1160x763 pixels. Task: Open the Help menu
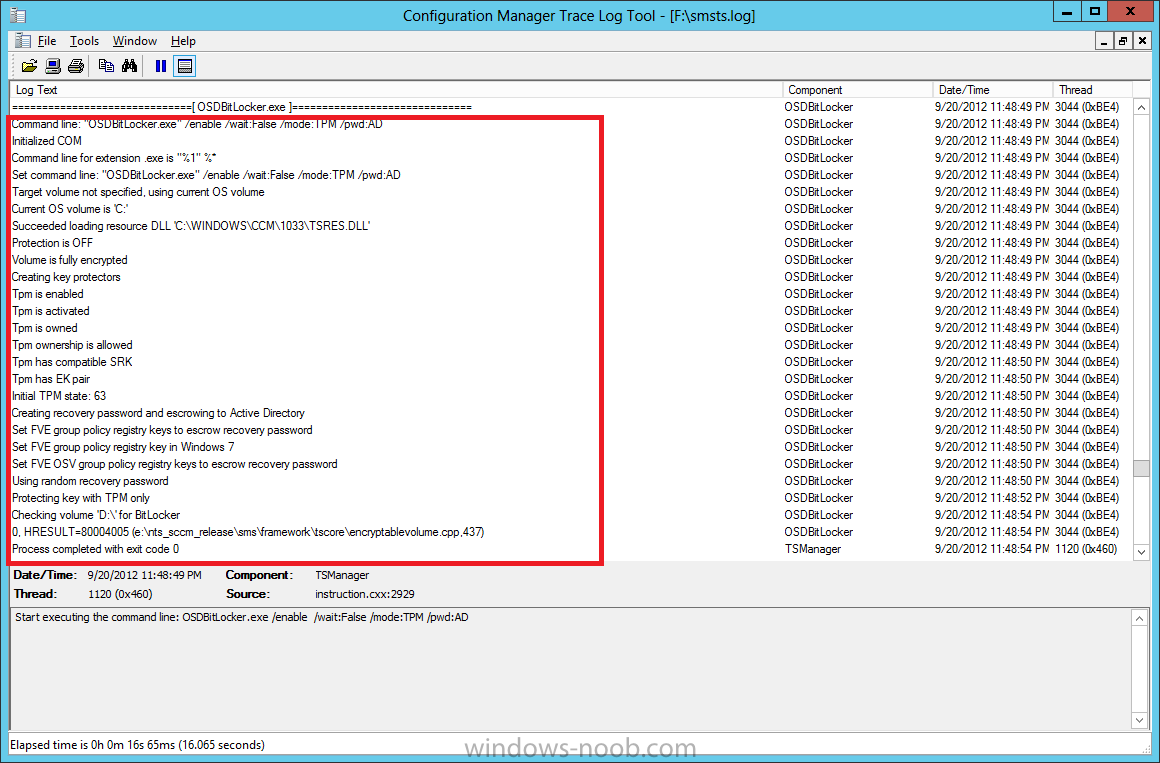[x=183, y=41]
